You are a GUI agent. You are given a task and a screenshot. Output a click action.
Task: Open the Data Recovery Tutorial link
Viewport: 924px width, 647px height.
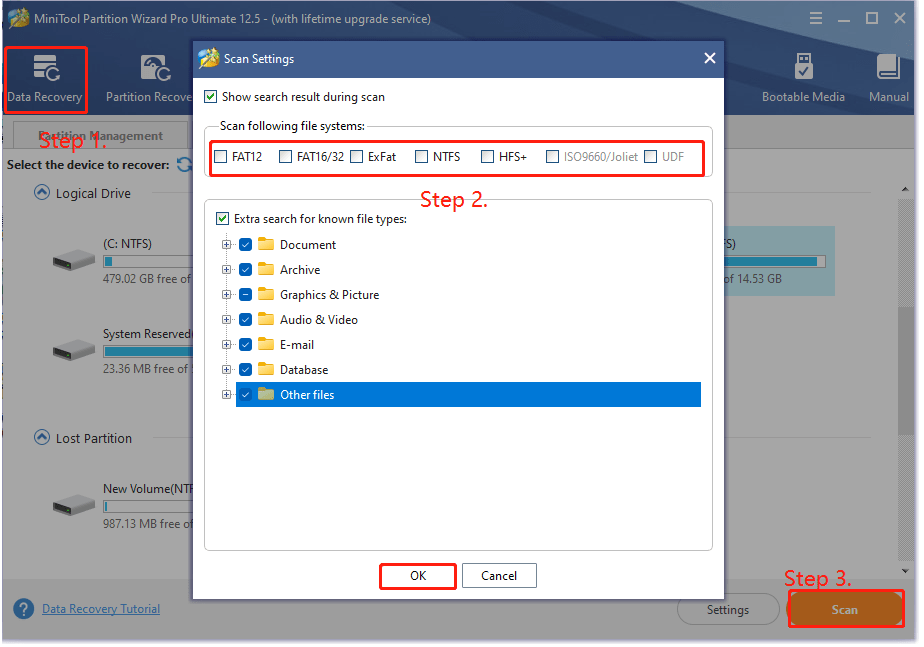tap(100, 608)
